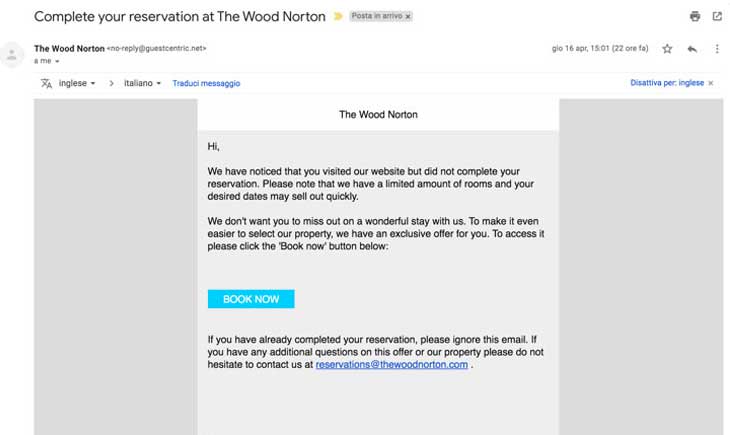Image resolution: width=730 pixels, height=435 pixels.
Task: Click the sender avatar icon
Action: tap(13, 54)
